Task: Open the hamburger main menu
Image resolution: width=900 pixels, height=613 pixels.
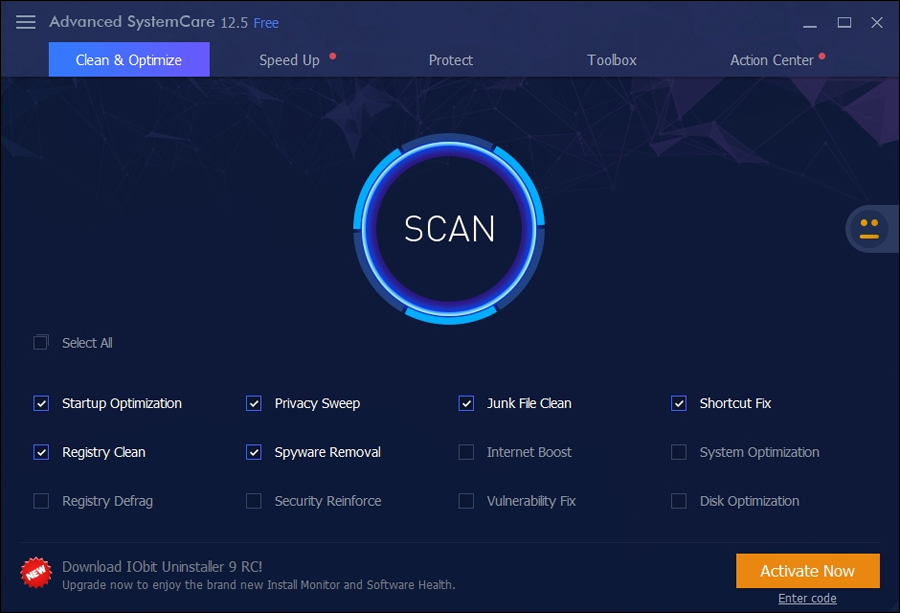Action: pyautogui.click(x=26, y=22)
